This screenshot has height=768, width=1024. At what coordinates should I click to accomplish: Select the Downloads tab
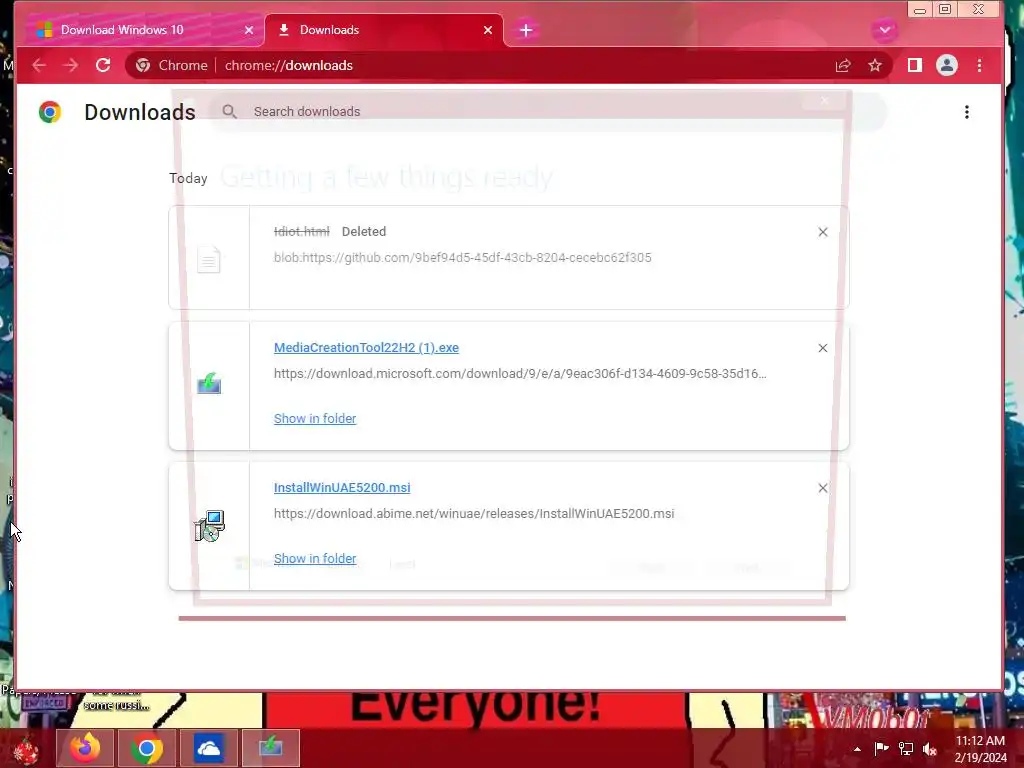pyautogui.click(x=384, y=30)
